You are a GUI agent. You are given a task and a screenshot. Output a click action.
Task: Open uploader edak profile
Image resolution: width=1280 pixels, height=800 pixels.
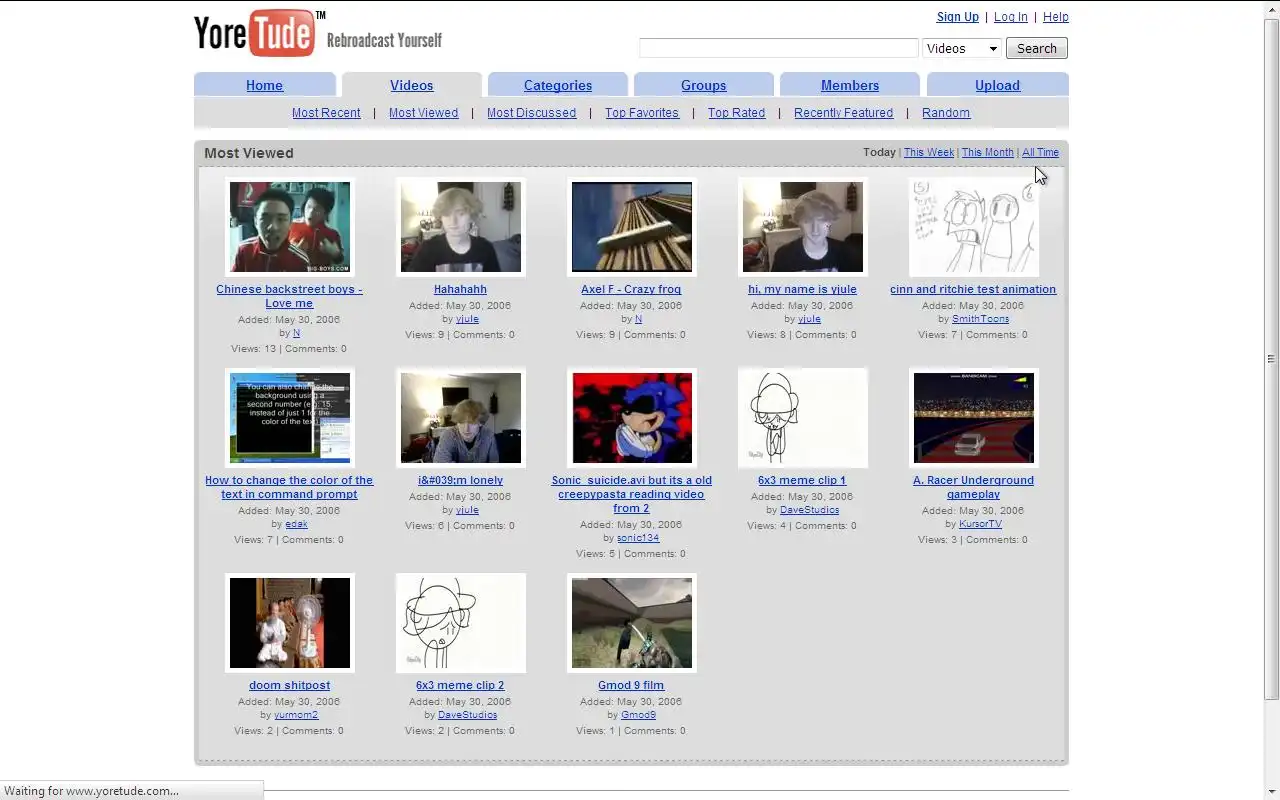(296, 524)
